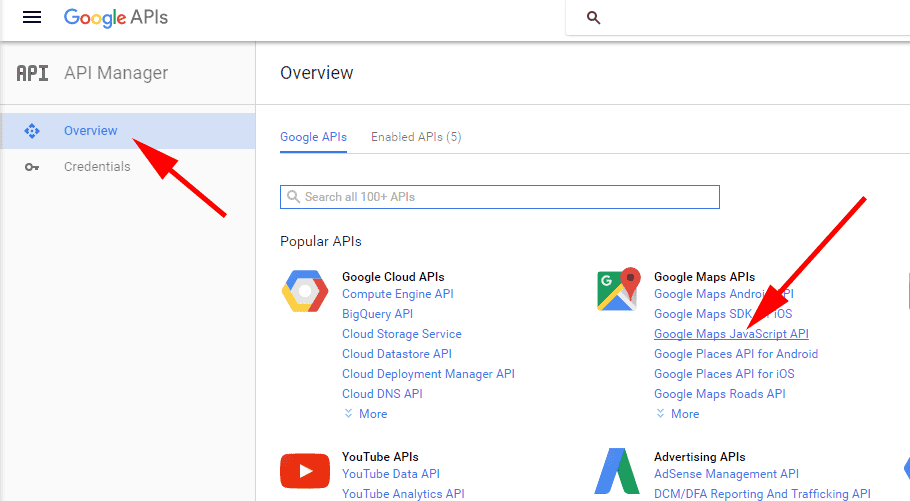Click the Credentials key icon in sidebar
Image resolution: width=910 pixels, height=501 pixels.
(31, 167)
